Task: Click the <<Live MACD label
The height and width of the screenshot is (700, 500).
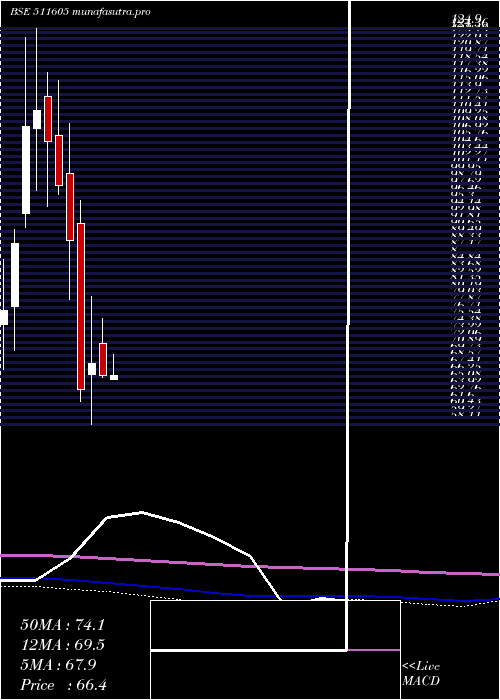Action: (421, 674)
